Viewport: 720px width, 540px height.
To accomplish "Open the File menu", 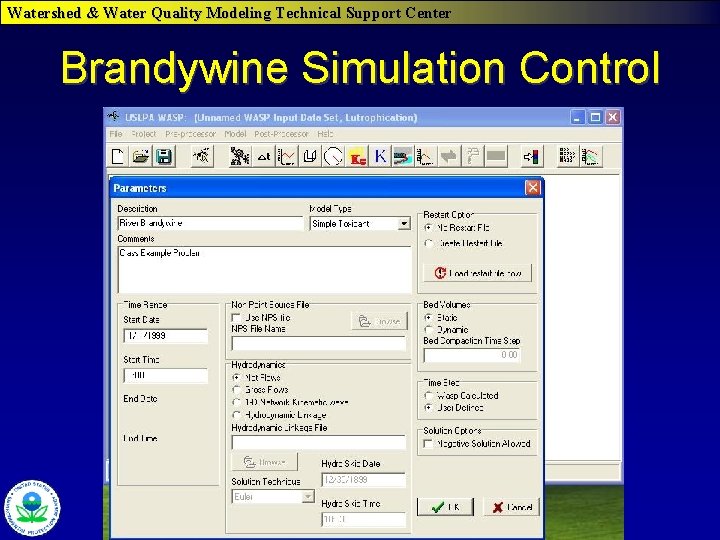I will [x=116, y=134].
